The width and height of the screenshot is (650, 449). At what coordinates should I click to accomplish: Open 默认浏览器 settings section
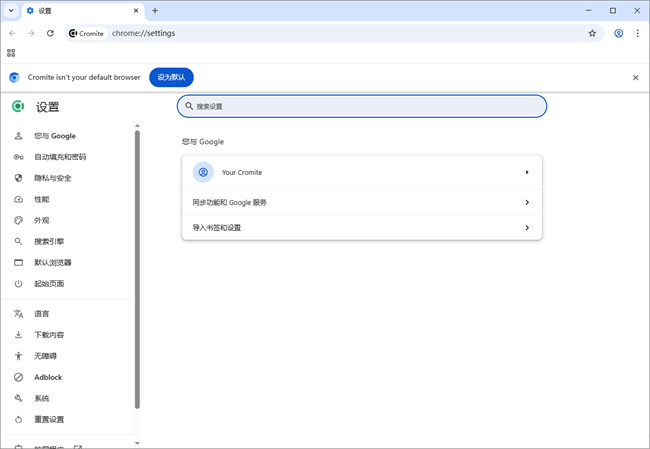click(x=53, y=262)
